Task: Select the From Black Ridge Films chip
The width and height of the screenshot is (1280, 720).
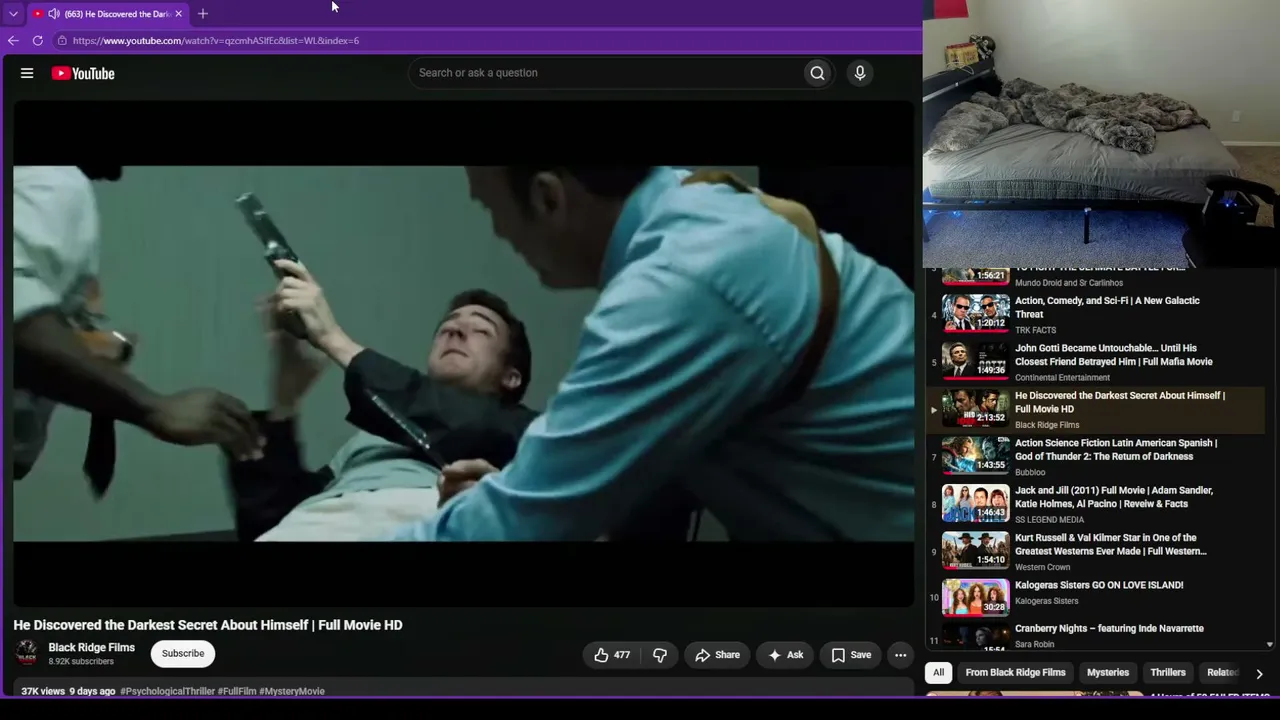Action: click(1015, 673)
